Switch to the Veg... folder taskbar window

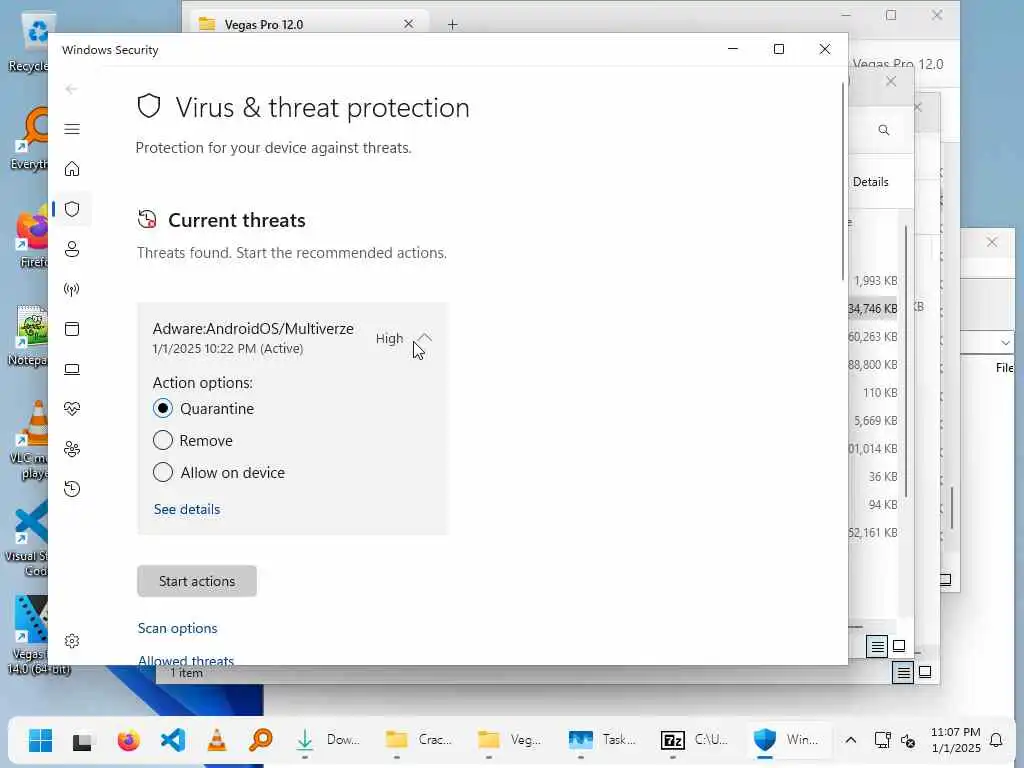[511, 741]
